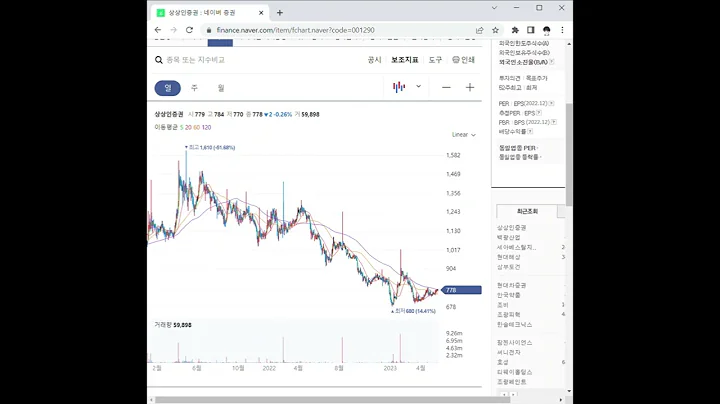Open the 공시 chart option
720x404 pixels.
tap(374, 60)
